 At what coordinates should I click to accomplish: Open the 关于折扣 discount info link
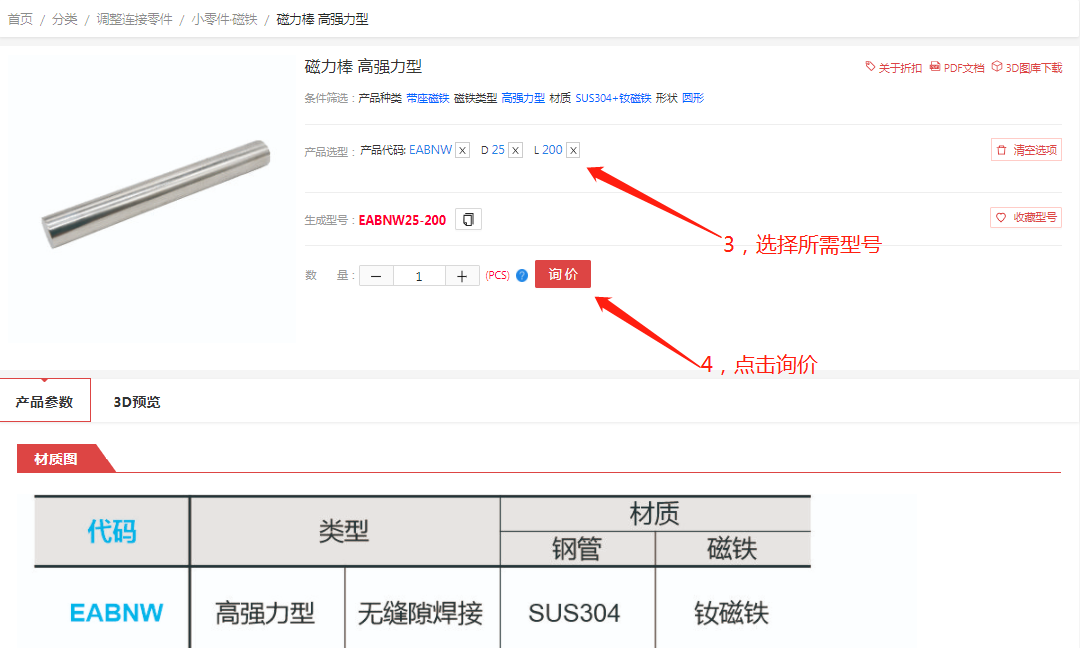click(x=893, y=68)
